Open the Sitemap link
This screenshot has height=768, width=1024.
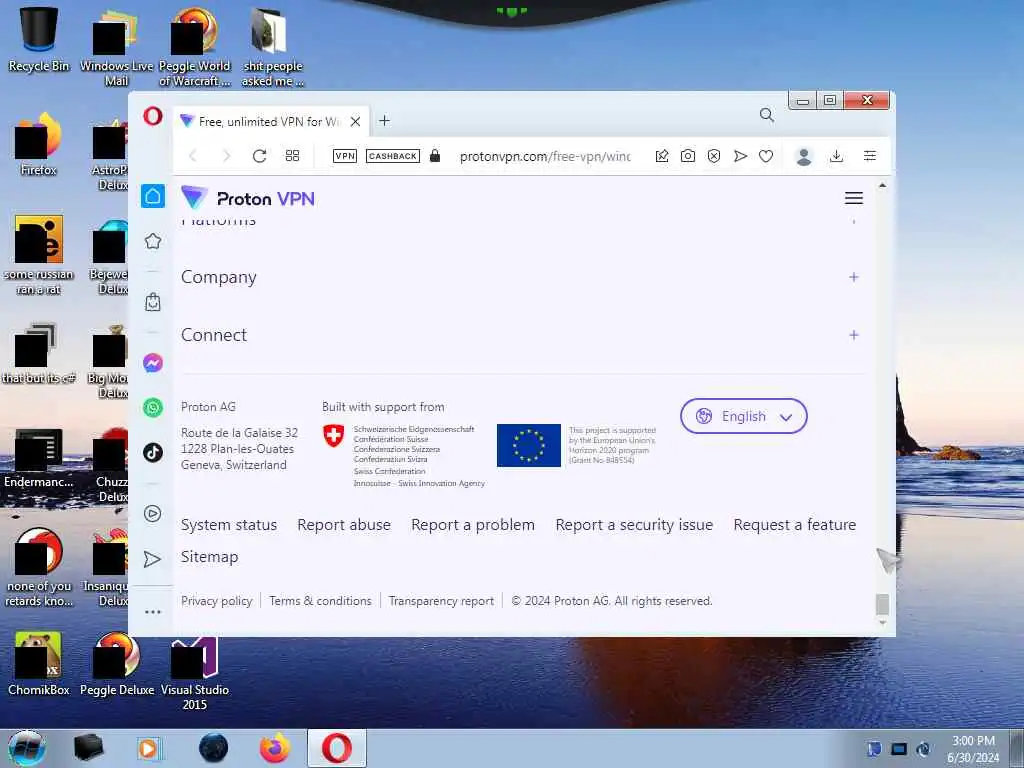tap(210, 557)
